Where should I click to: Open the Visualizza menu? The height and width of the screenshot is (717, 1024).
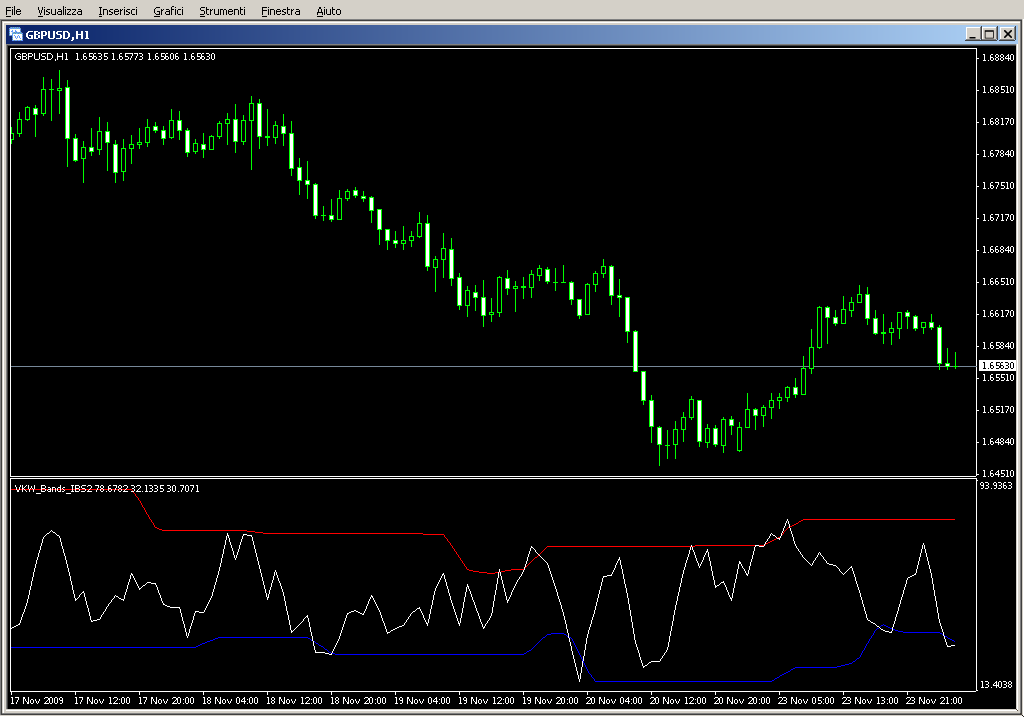click(x=59, y=11)
